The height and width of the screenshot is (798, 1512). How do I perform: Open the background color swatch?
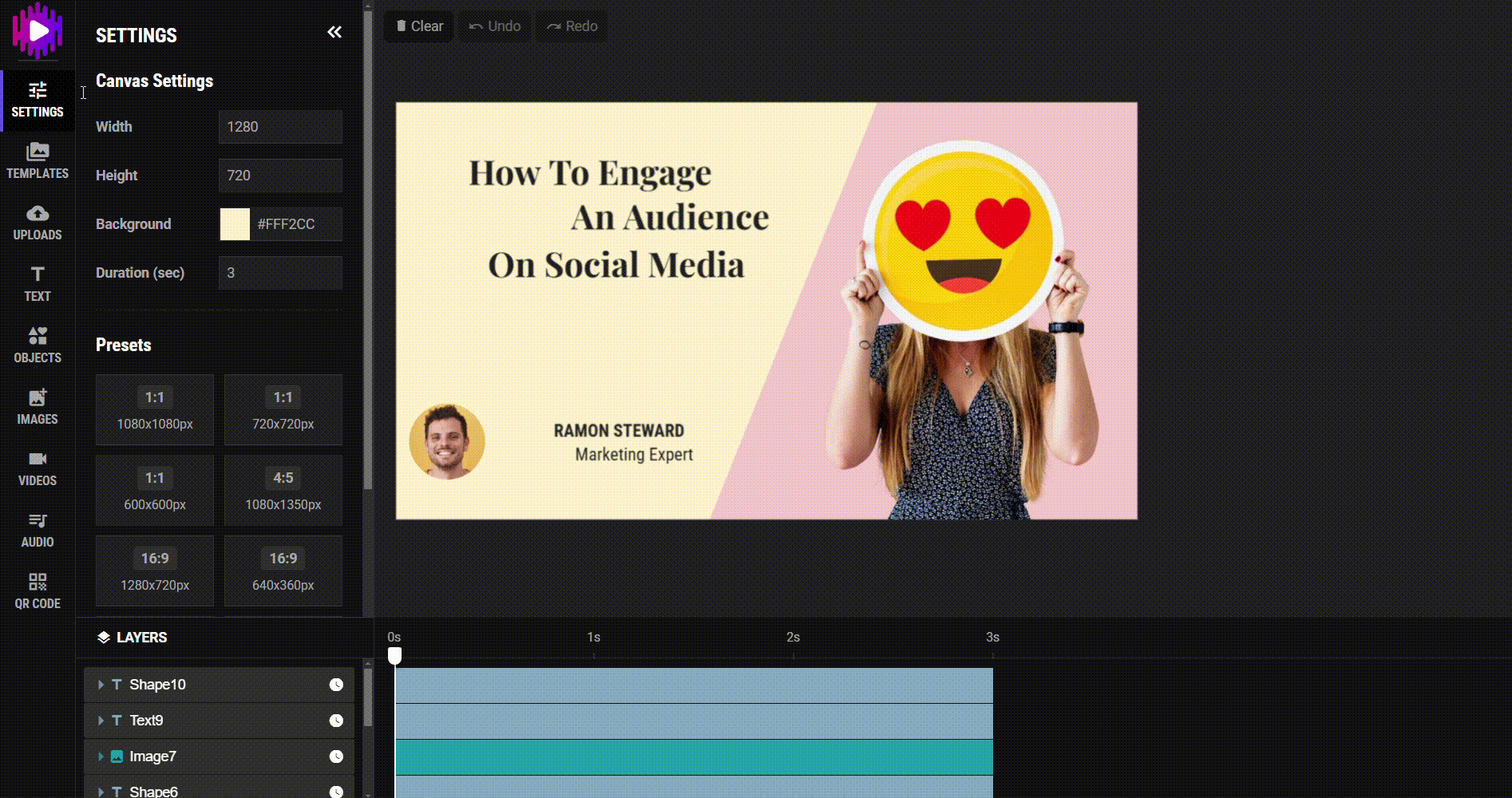point(235,224)
